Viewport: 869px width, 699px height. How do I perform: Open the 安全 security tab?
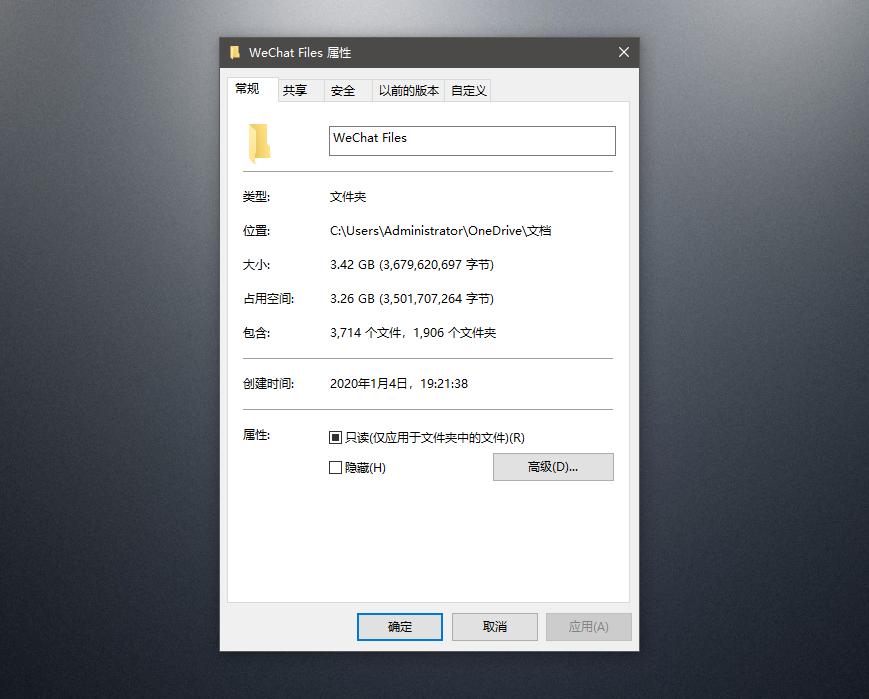pos(342,89)
